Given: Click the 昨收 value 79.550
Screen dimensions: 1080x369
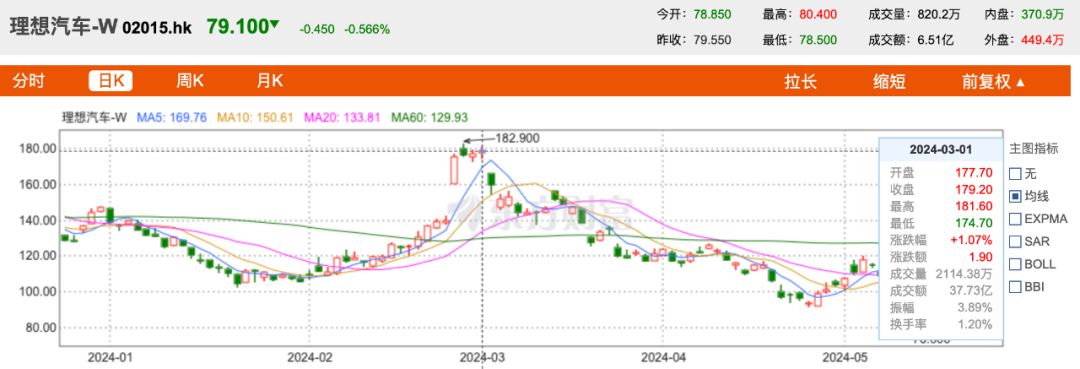Looking at the screenshot, I should point(712,40).
